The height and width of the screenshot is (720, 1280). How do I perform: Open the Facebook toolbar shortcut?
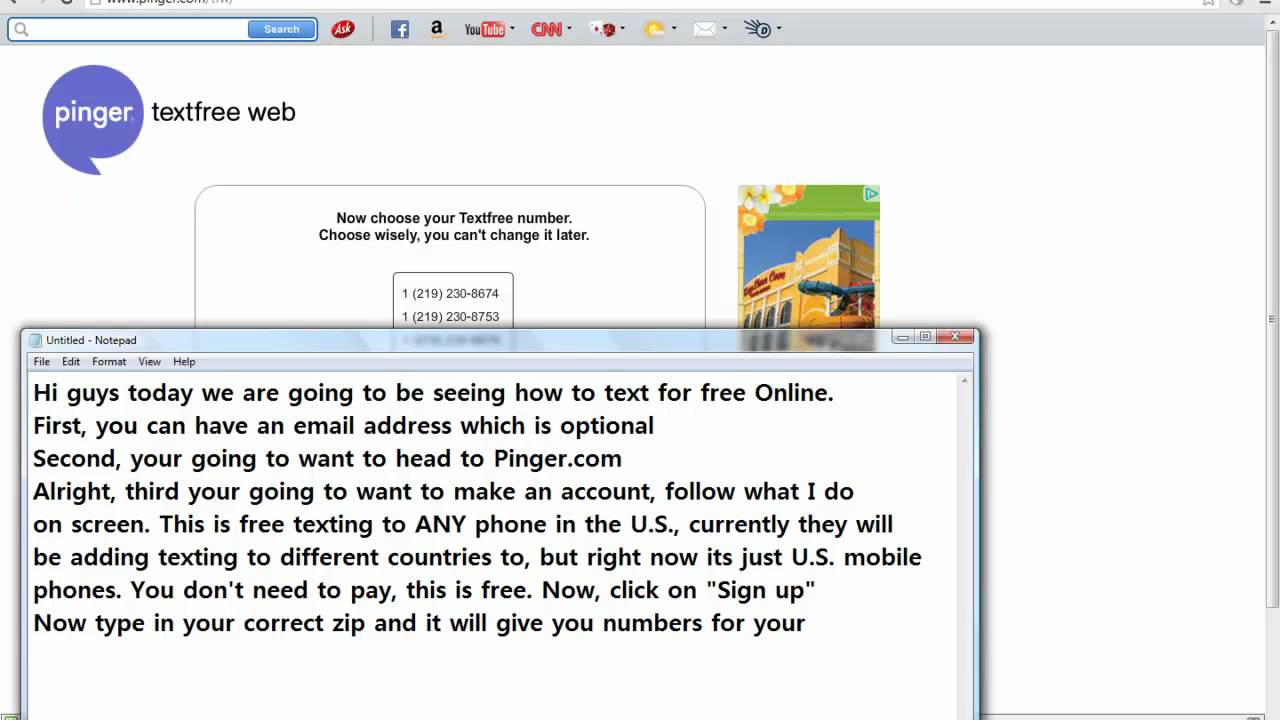pyautogui.click(x=400, y=29)
